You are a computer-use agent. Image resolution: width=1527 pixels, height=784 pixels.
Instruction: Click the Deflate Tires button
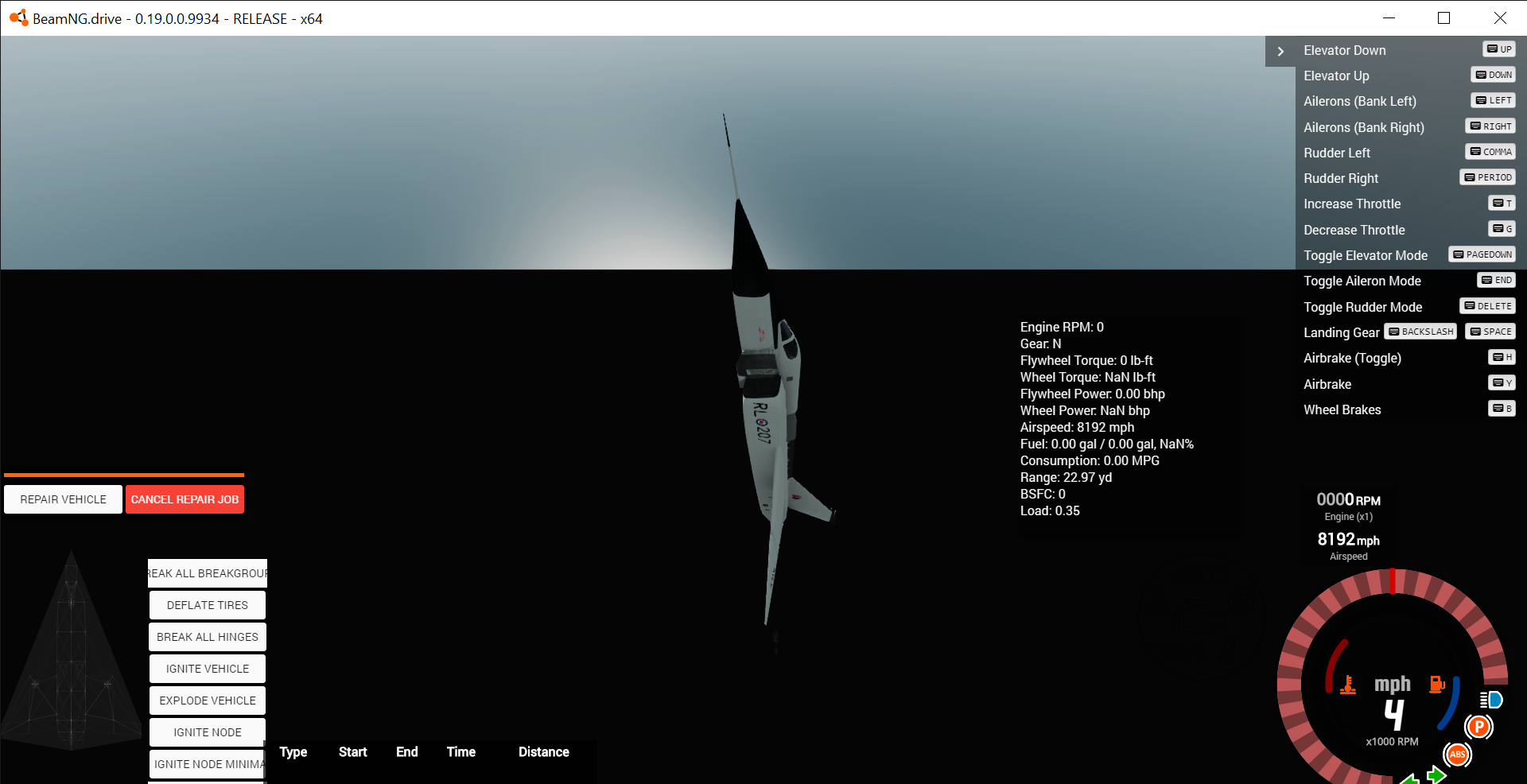(208, 605)
